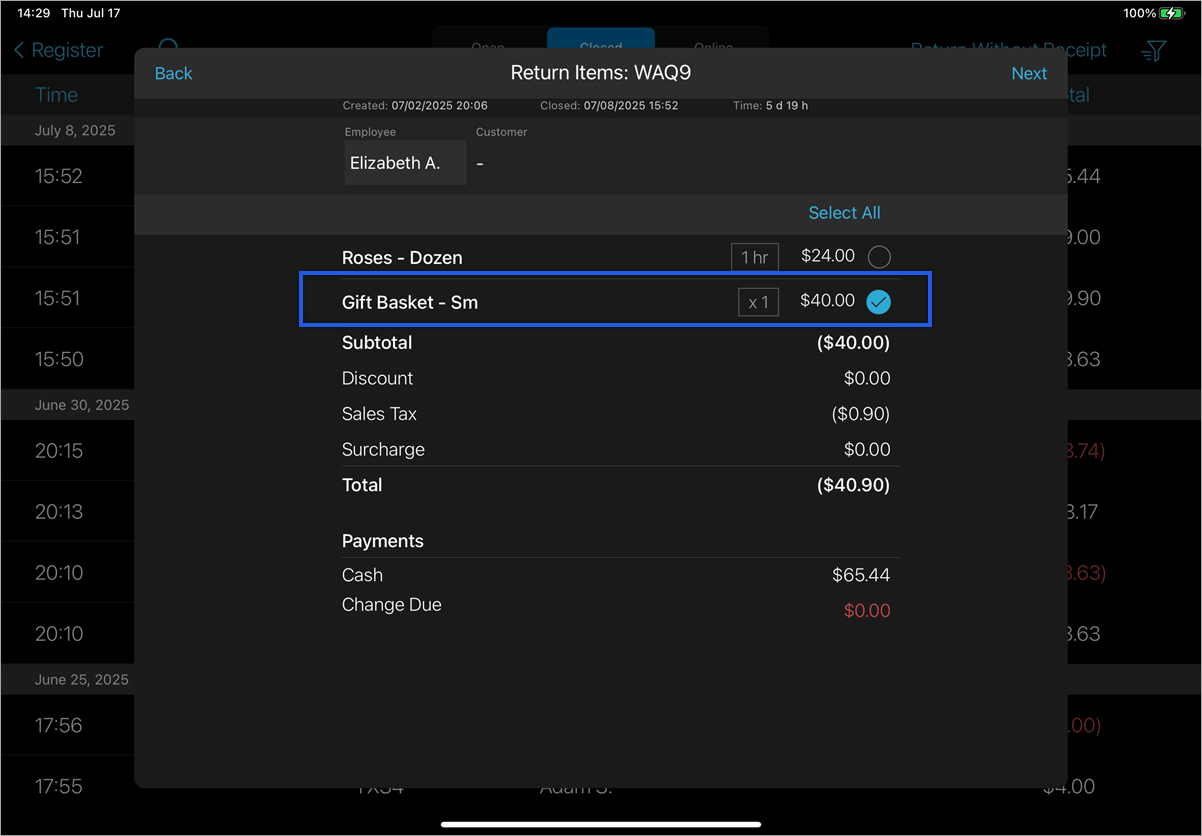Tap the June 25, 2025 date header

pyautogui.click(x=82, y=679)
